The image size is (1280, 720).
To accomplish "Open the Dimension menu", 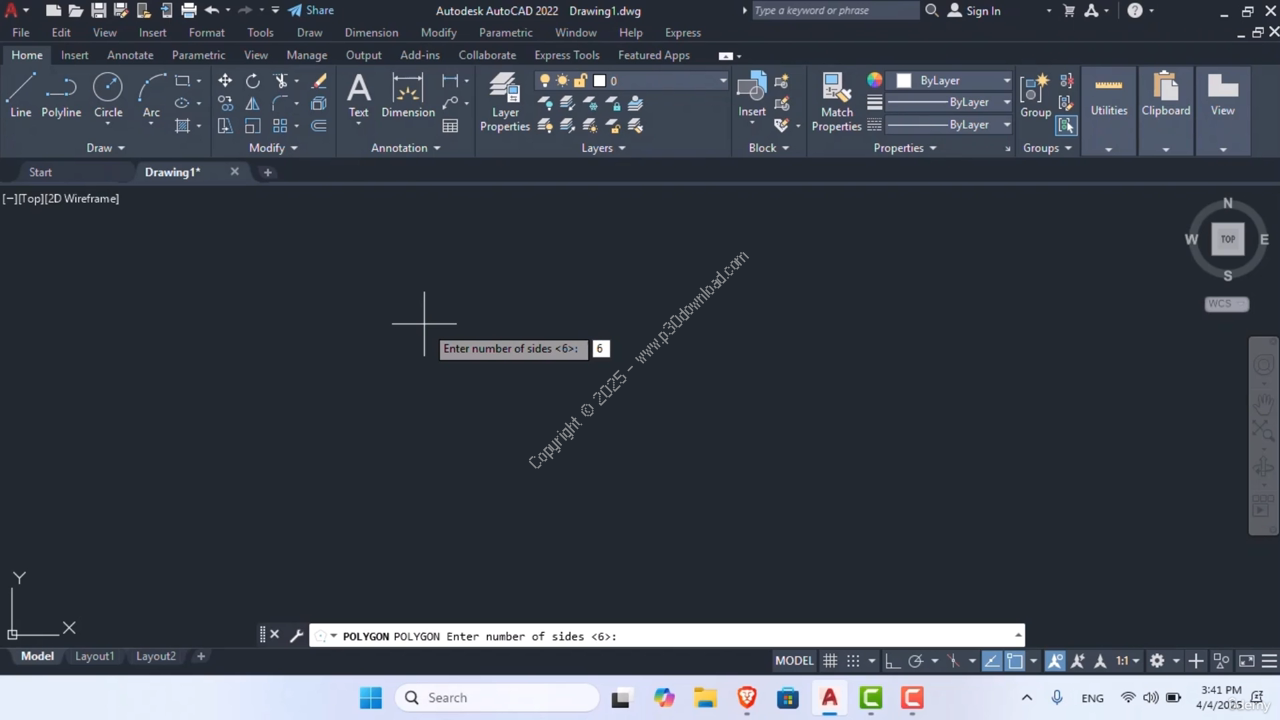I will tap(371, 33).
